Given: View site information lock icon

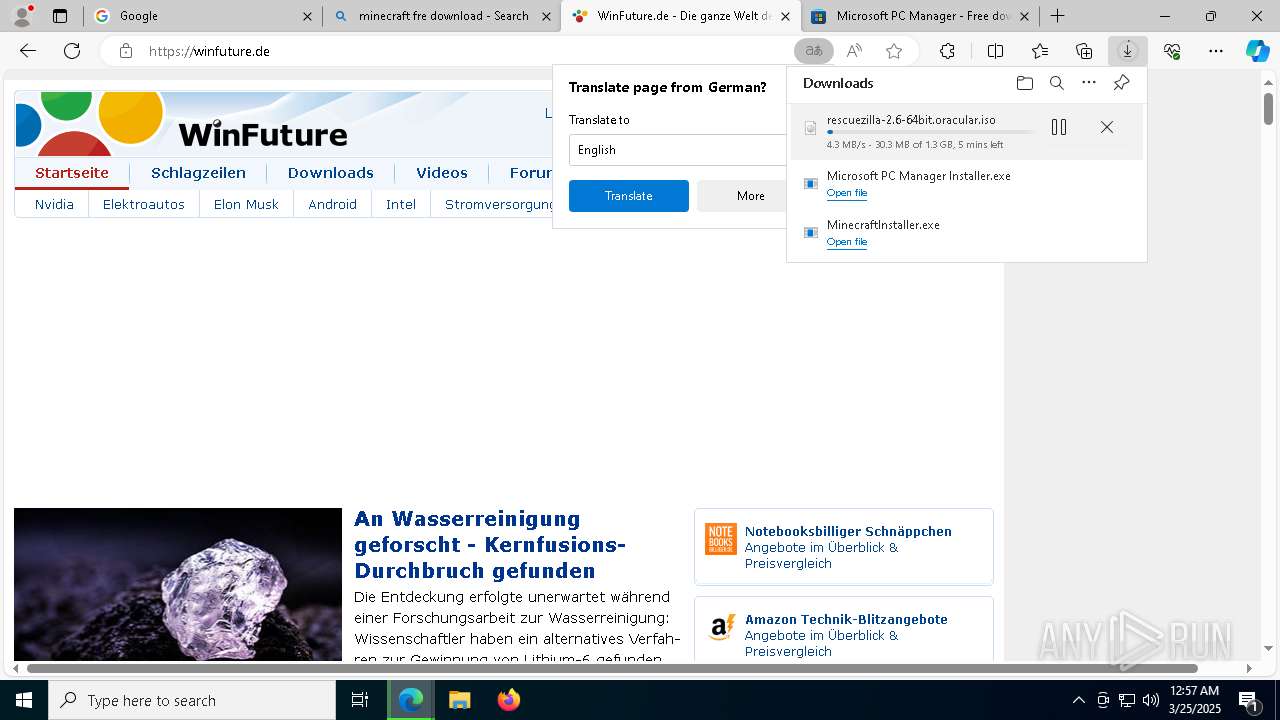Looking at the screenshot, I should (x=125, y=51).
